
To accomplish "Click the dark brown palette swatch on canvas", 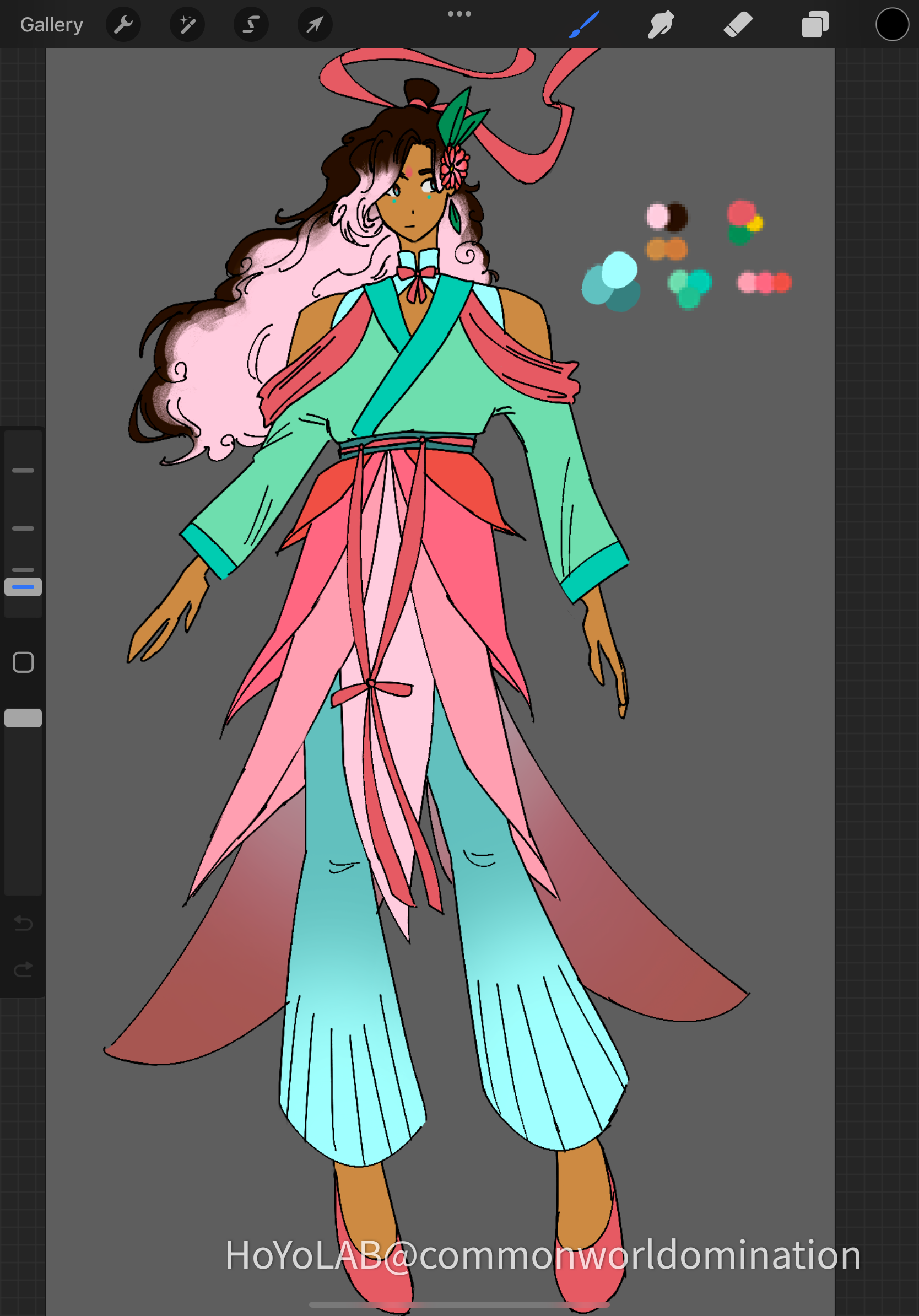I will (677, 217).
